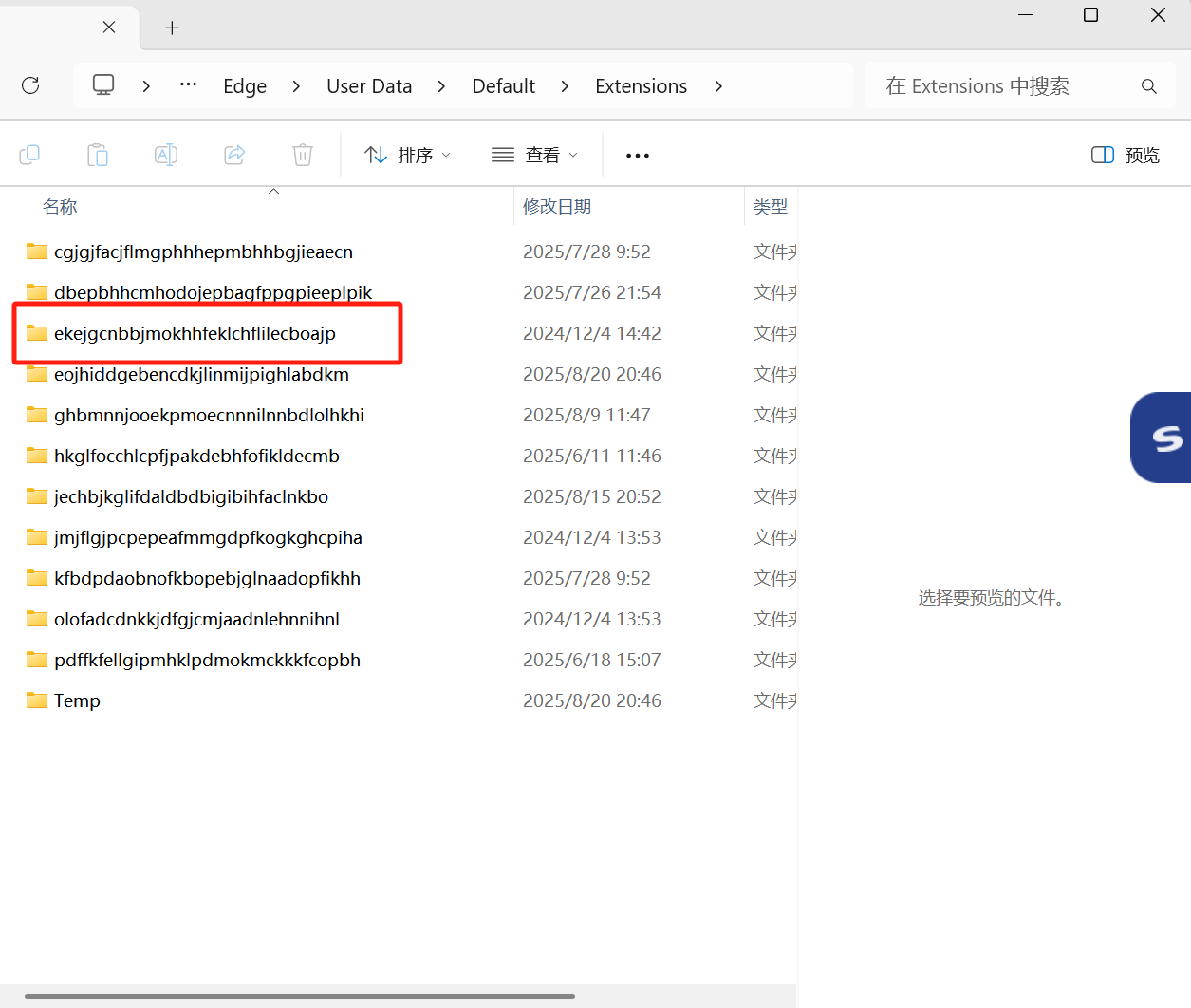This screenshot has width=1191, height=1008.
Task: Sort by 修改日期 column header
Action: tap(557, 206)
